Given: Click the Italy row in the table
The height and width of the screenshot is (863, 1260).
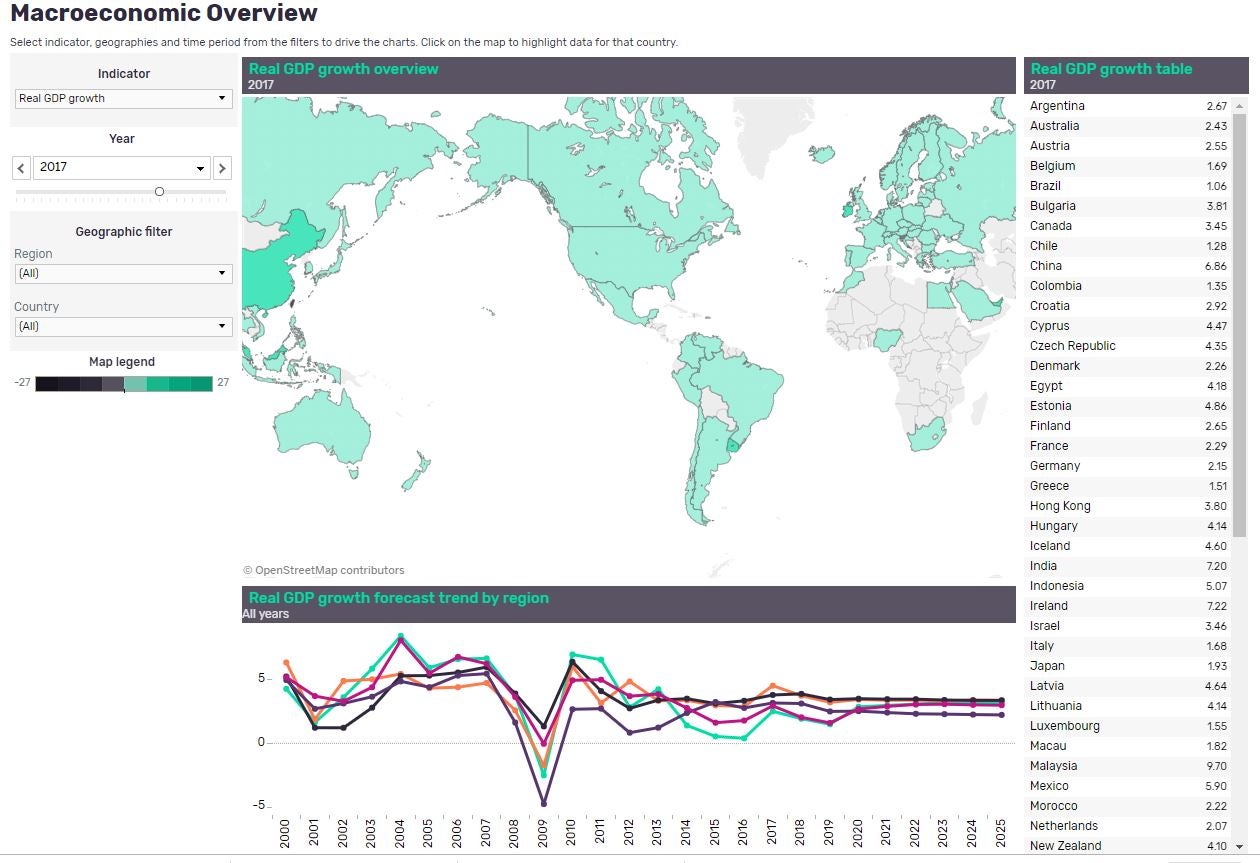Looking at the screenshot, I should pos(1128,646).
